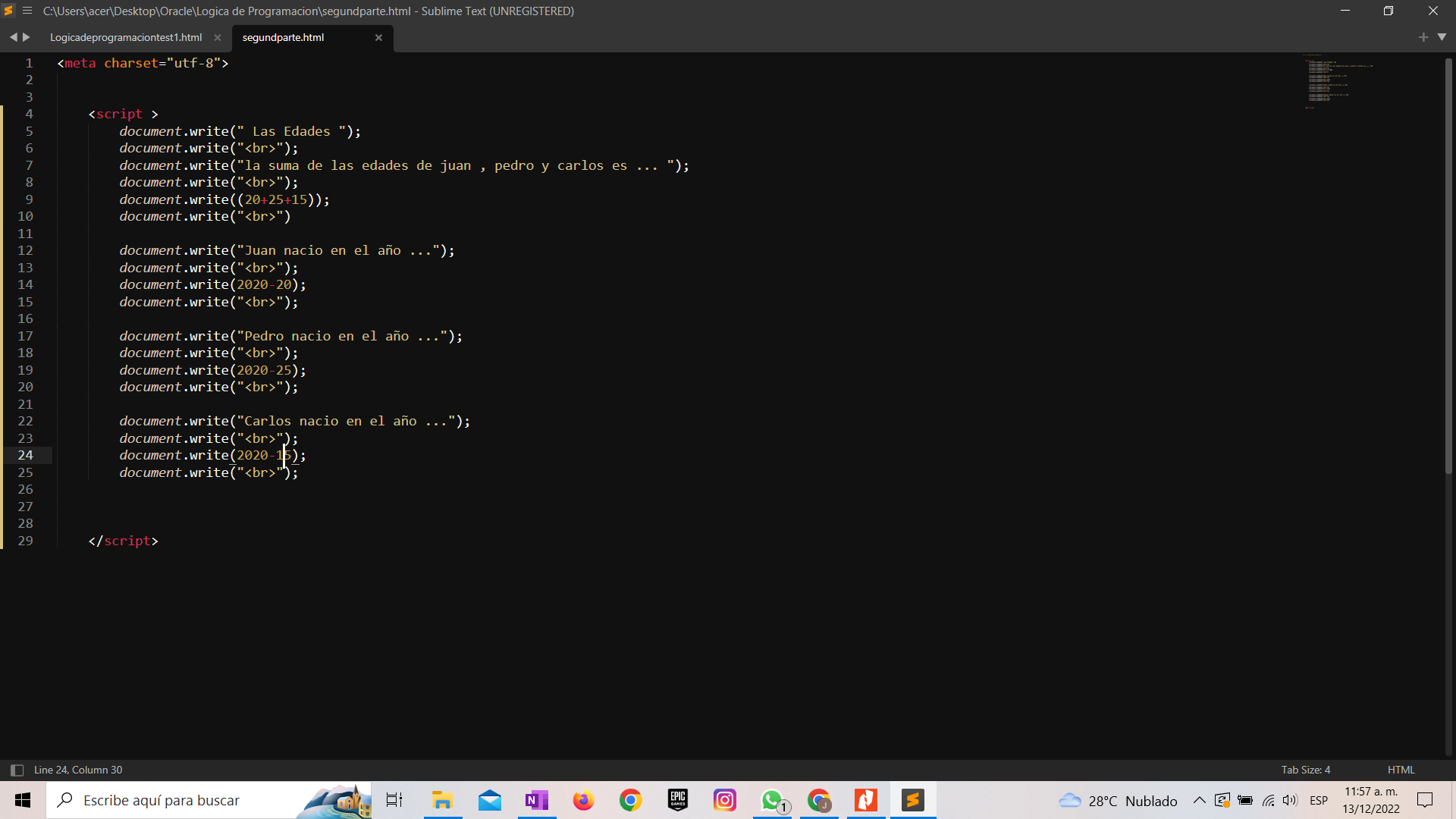Open Instagram from the taskbar

[x=725, y=800]
